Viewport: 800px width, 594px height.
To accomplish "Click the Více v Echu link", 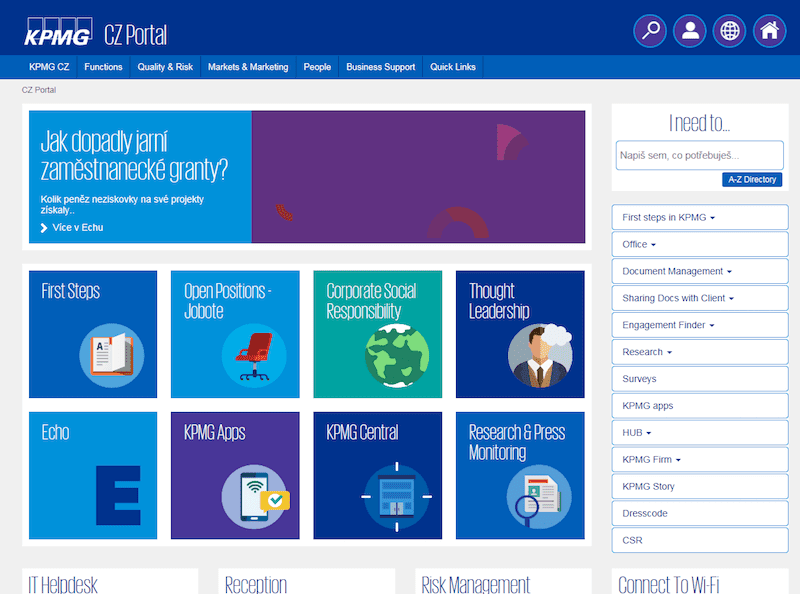I will click(x=78, y=228).
